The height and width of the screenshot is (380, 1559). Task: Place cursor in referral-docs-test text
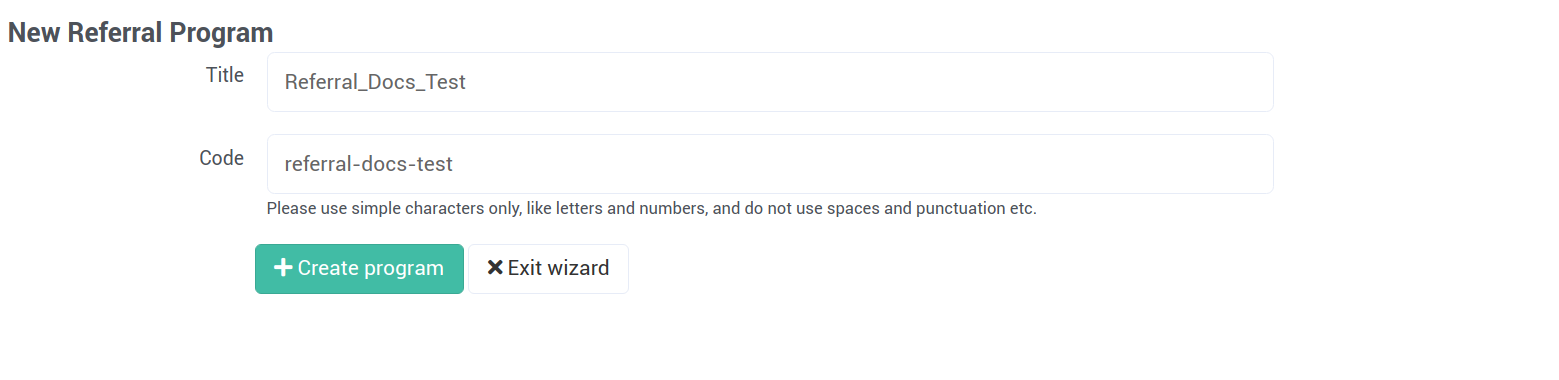[369, 164]
